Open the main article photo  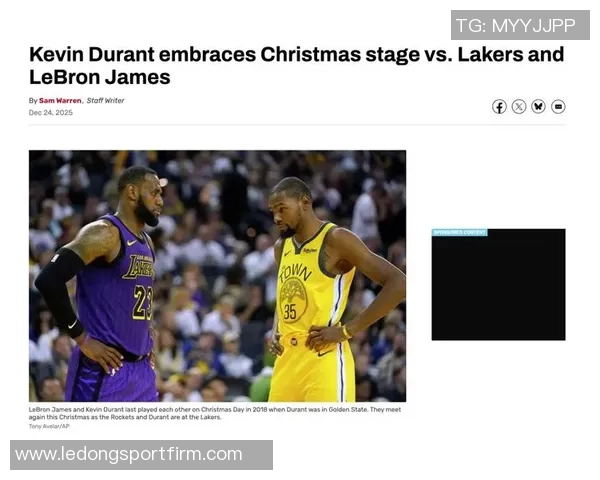(x=217, y=276)
